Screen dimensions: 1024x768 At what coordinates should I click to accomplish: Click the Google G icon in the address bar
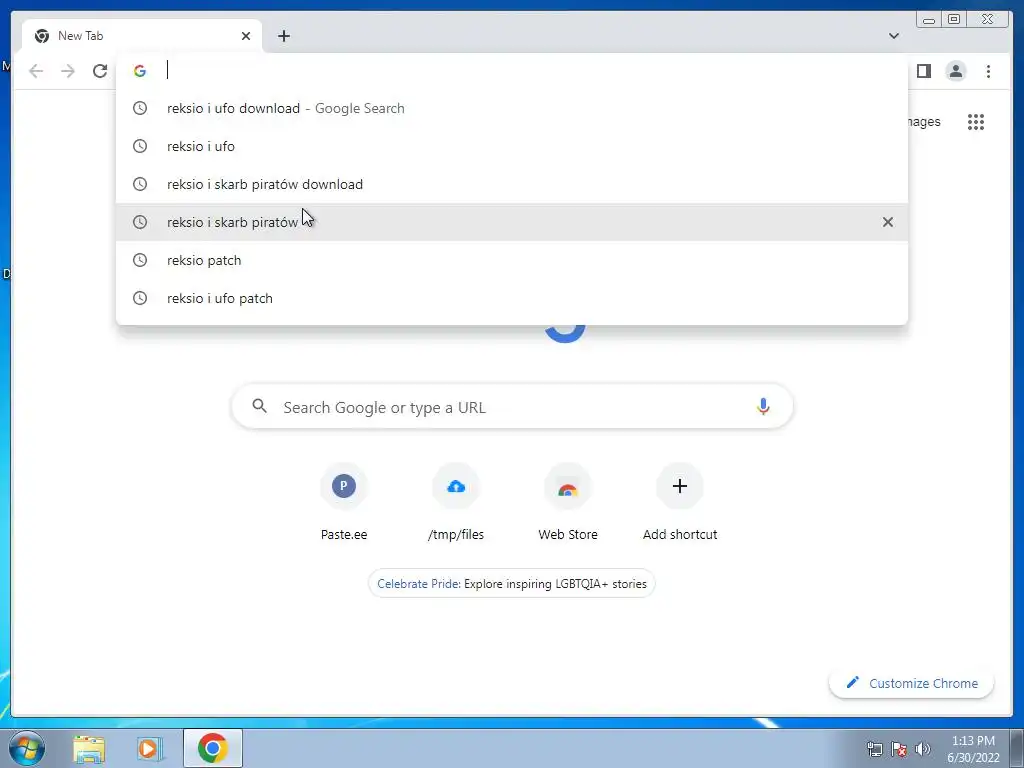click(140, 71)
